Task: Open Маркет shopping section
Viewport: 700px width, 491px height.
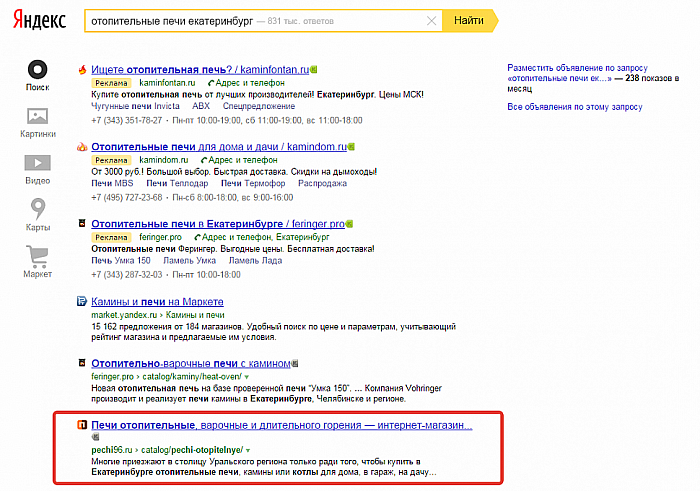Action: tap(38, 262)
